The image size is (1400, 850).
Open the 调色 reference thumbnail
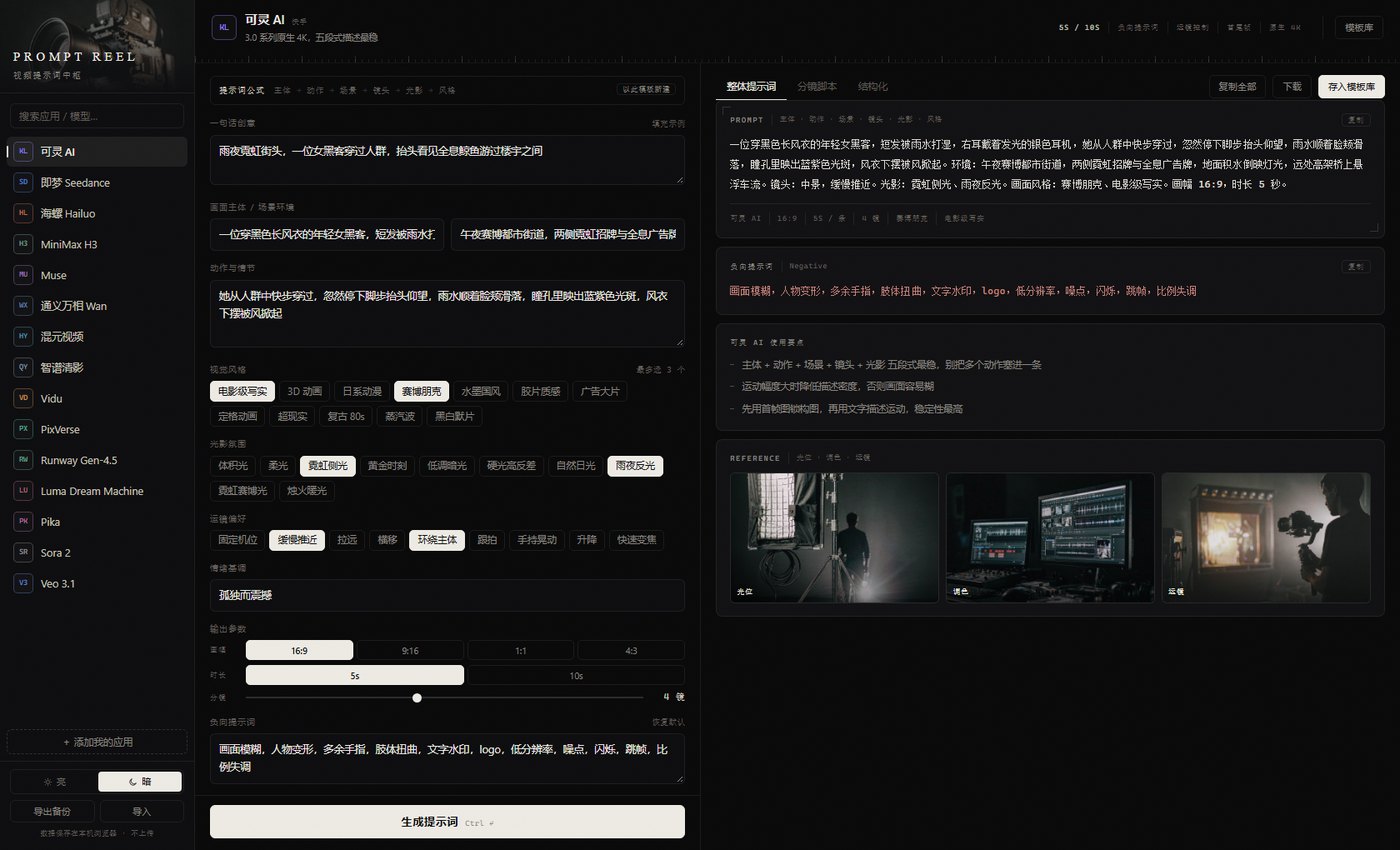coord(1050,538)
